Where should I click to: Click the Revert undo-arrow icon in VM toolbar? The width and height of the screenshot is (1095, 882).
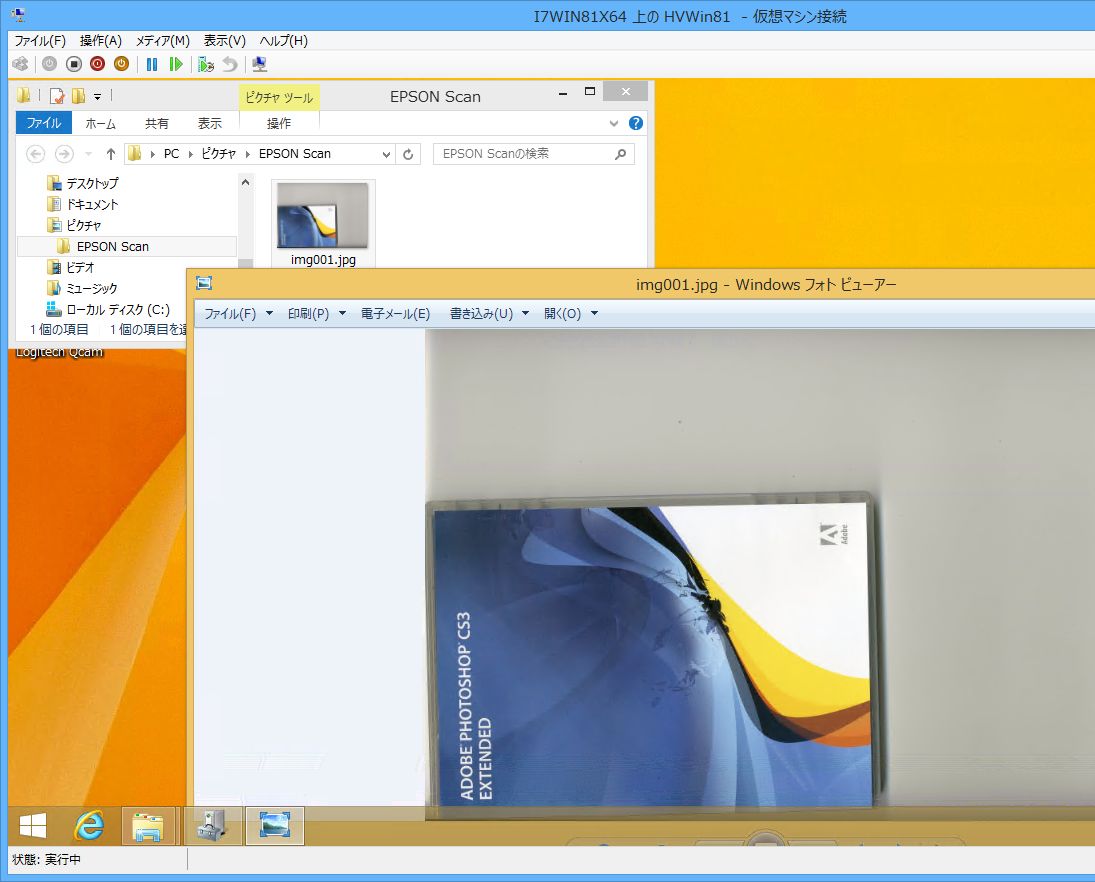(230, 64)
